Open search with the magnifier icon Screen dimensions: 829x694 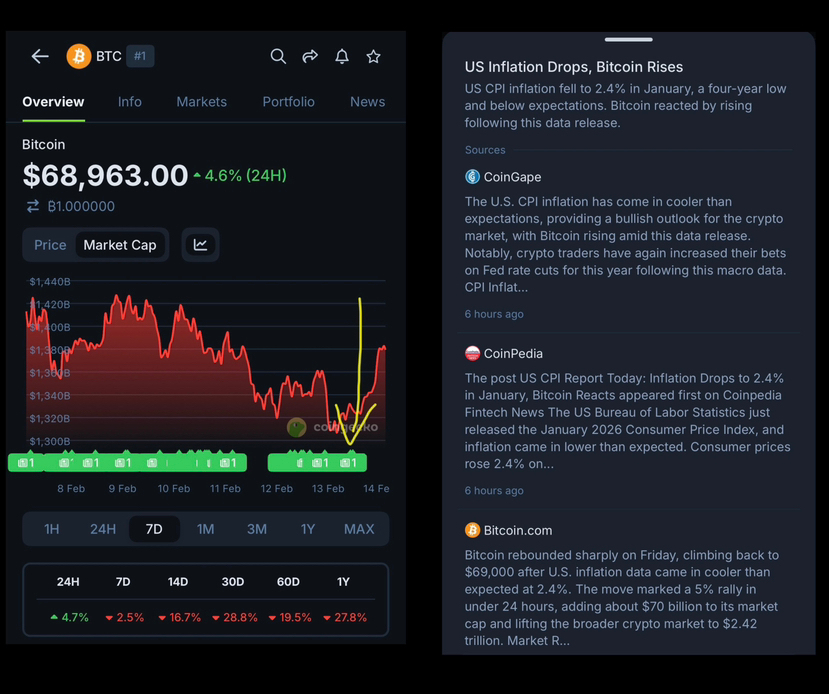click(x=278, y=56)
